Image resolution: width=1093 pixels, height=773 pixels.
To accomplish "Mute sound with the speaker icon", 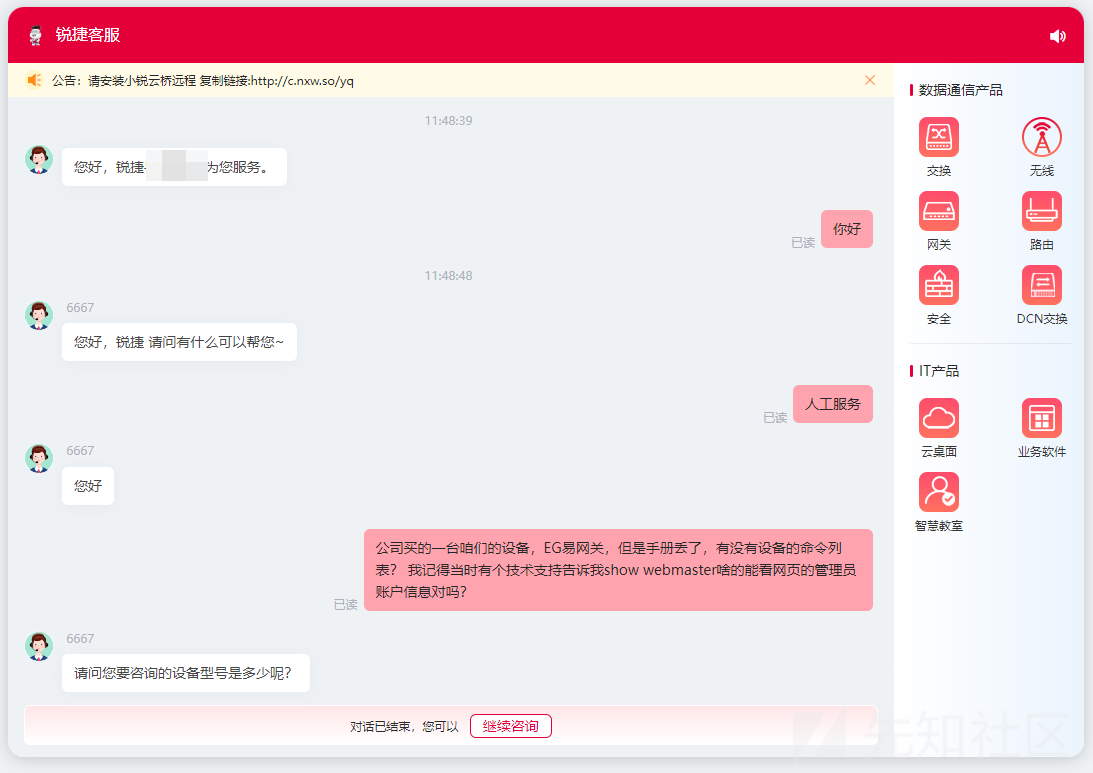I will pos(1057,36).
